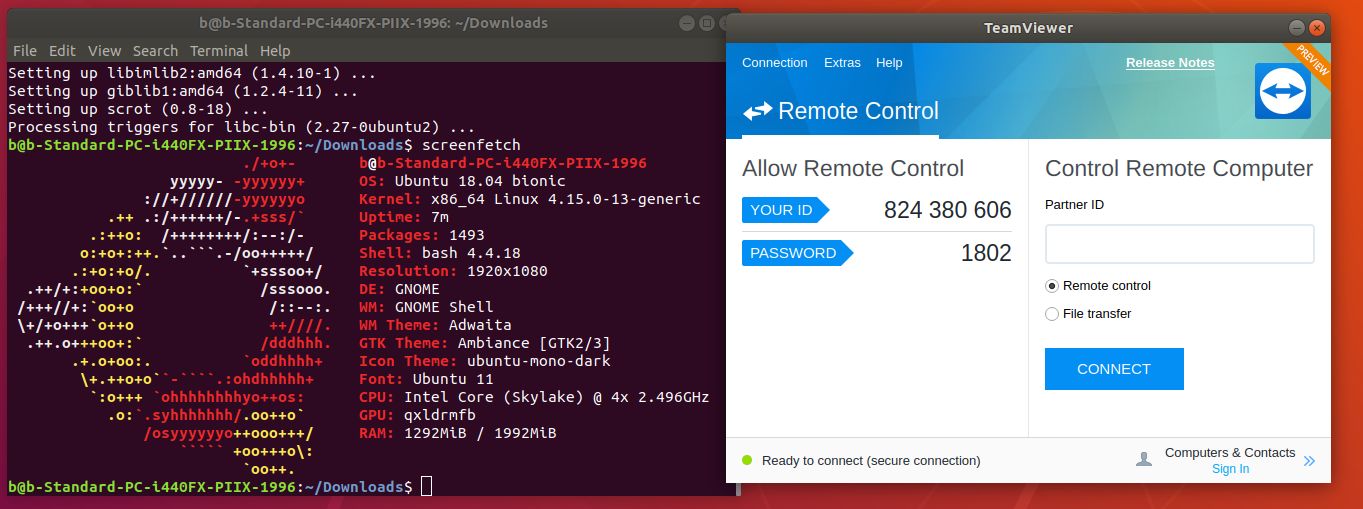Select the Remote Control tab

point(841,111)
